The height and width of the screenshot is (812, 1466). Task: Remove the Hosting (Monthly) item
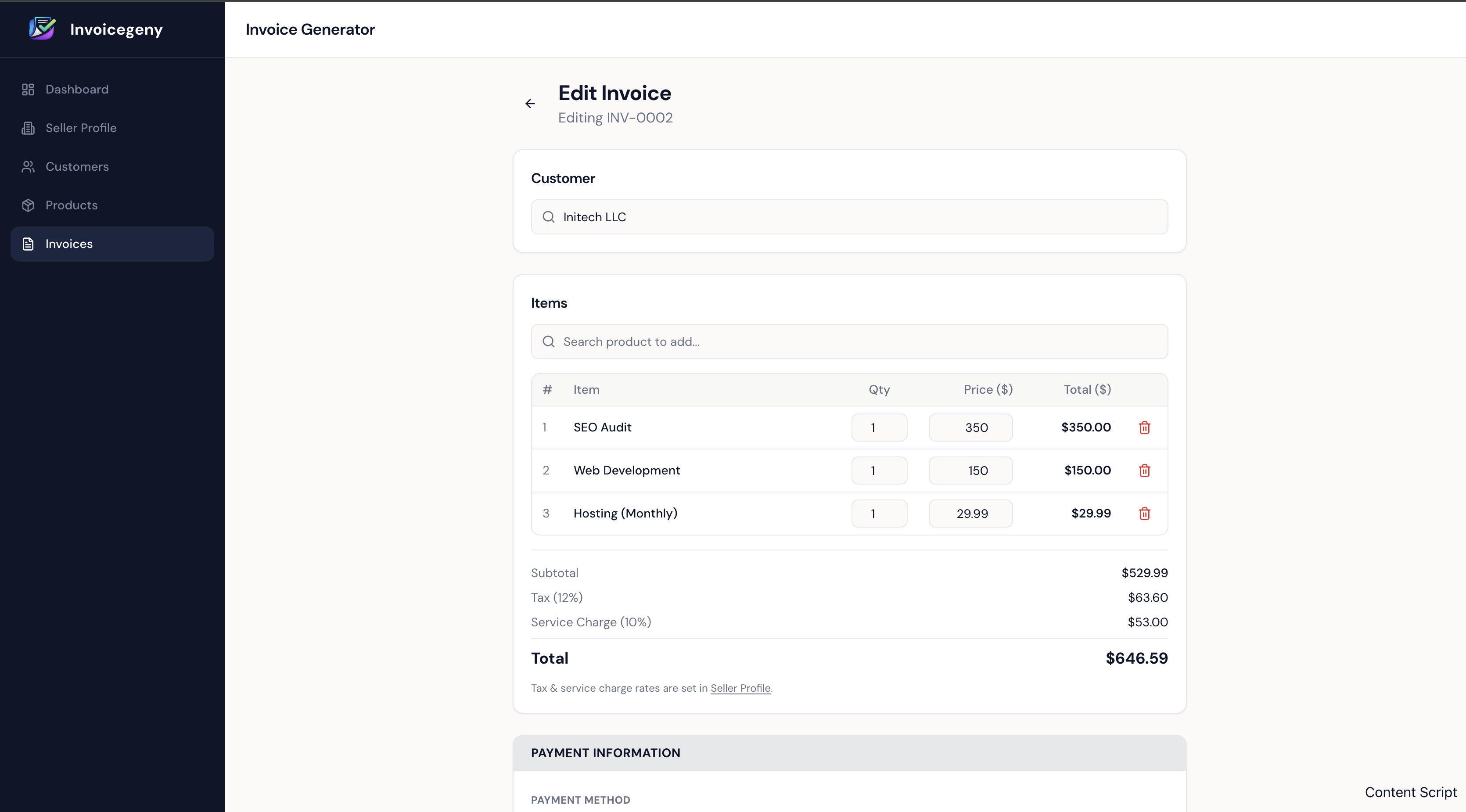(1144, 513)
